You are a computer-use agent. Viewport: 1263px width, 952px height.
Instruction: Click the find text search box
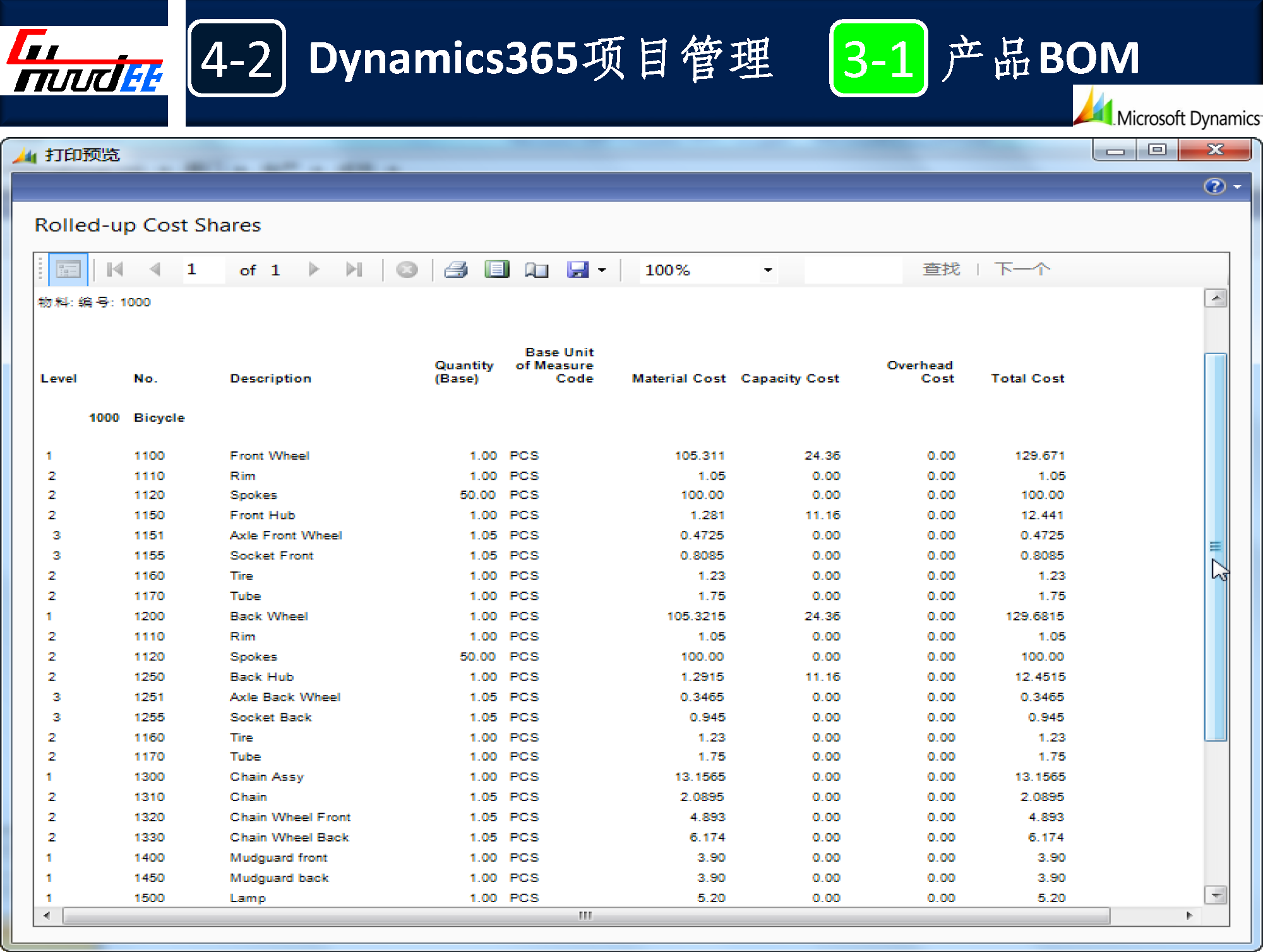pyautogui.click(x=853, y=270)
